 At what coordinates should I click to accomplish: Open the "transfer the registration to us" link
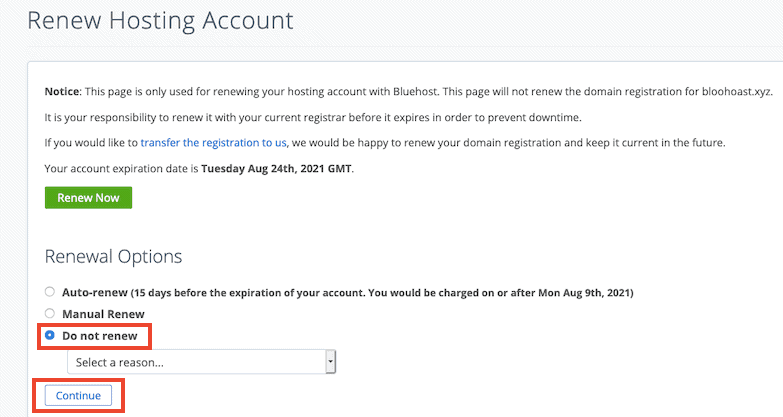point(214,143)
